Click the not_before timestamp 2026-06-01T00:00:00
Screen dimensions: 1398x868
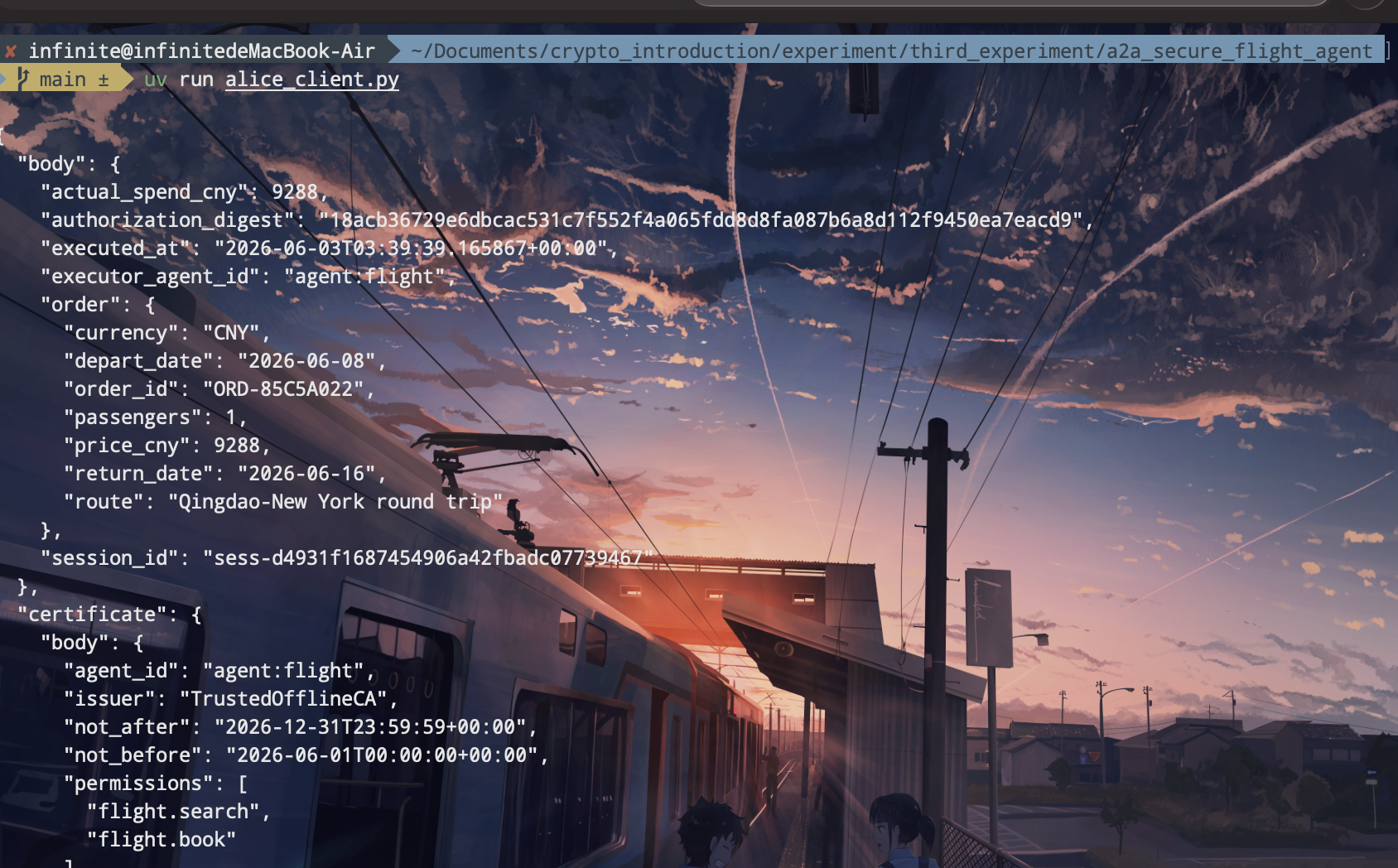pyautogui.click(x=382, y=755)
